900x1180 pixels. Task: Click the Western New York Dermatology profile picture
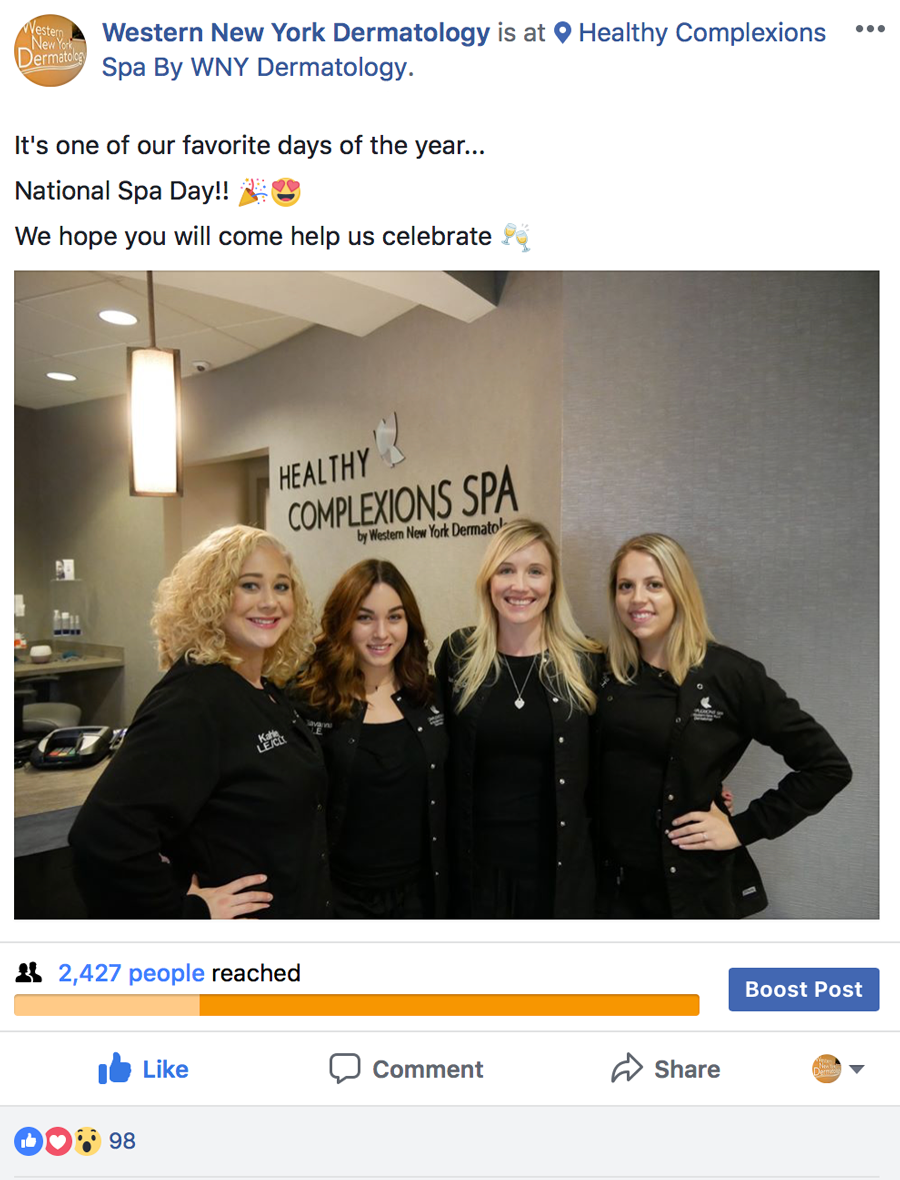pos(50,50)
